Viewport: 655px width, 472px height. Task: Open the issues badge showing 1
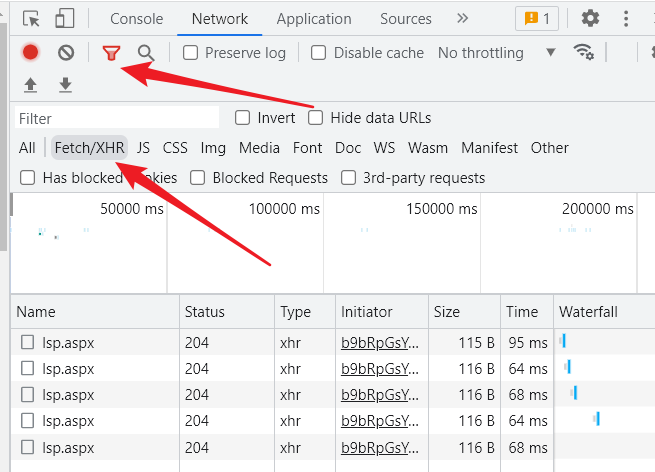[x=537, y=18]
